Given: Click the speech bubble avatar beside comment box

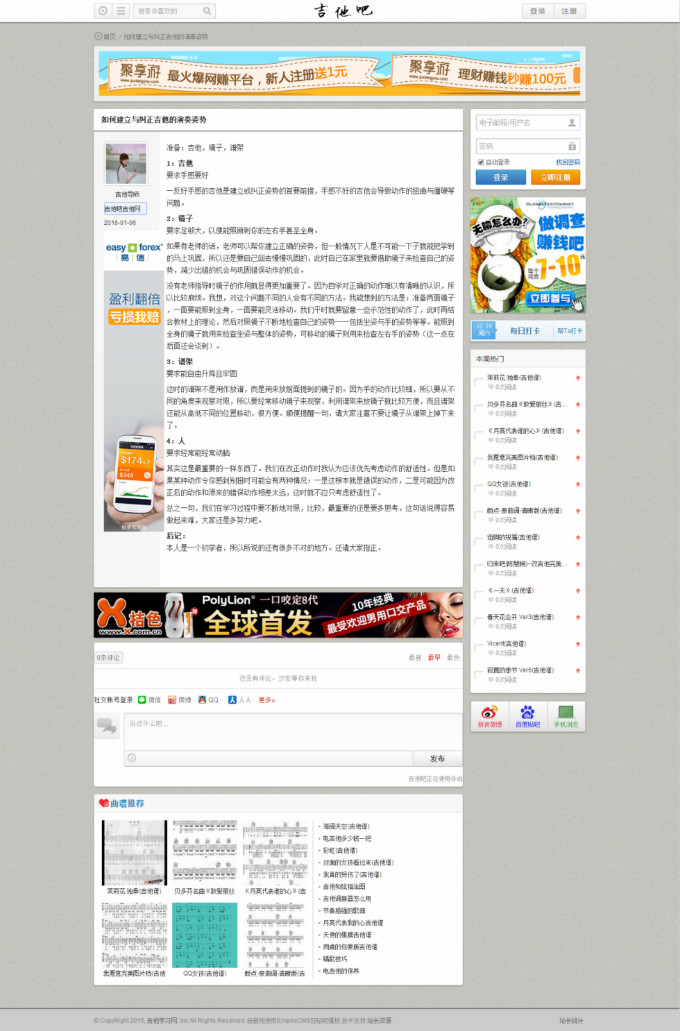Looking at the screenshot, I should 107,725.
